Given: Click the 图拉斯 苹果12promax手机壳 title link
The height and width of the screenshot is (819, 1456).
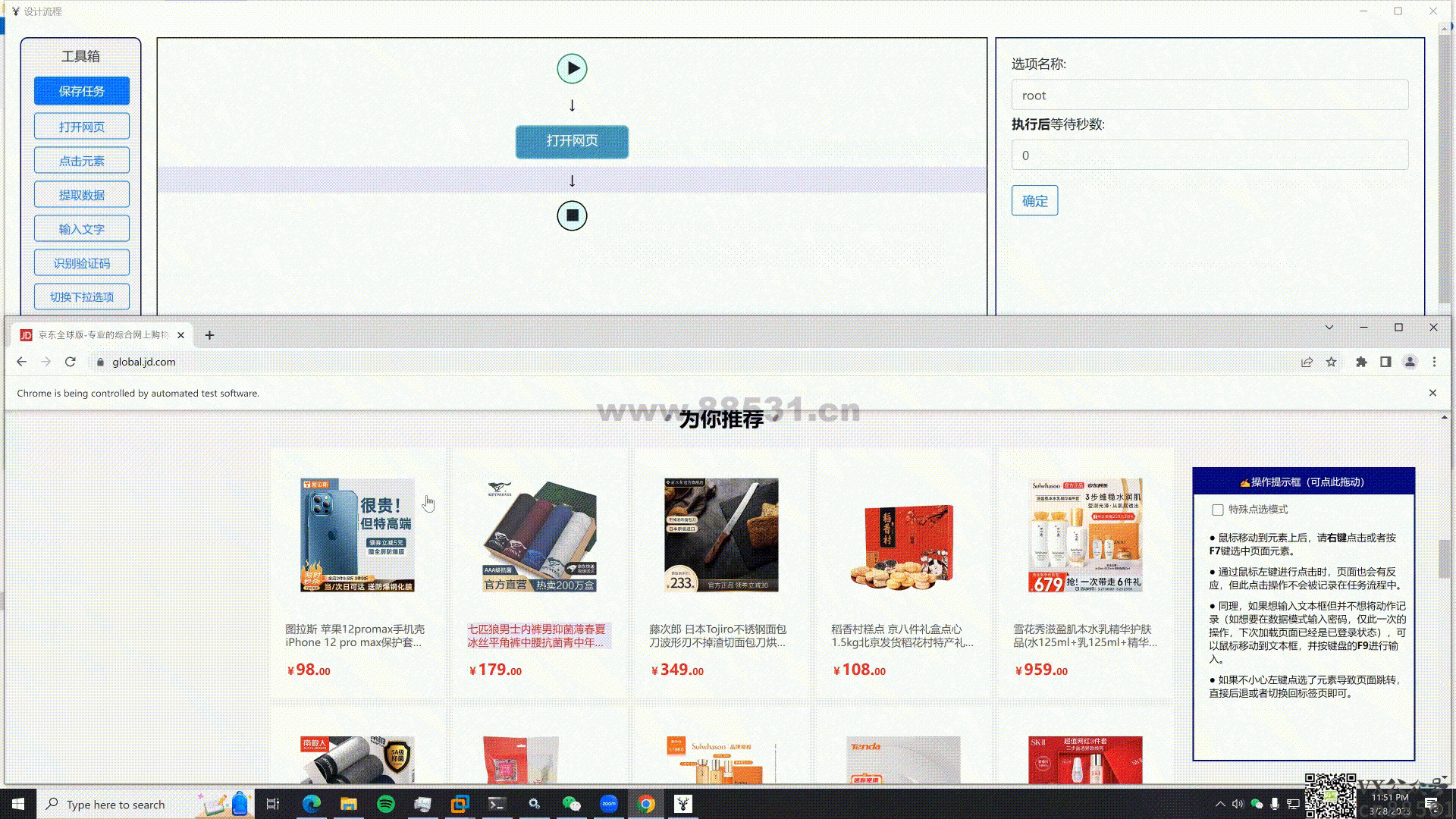Looking at the screenshot, I should 355,635.
